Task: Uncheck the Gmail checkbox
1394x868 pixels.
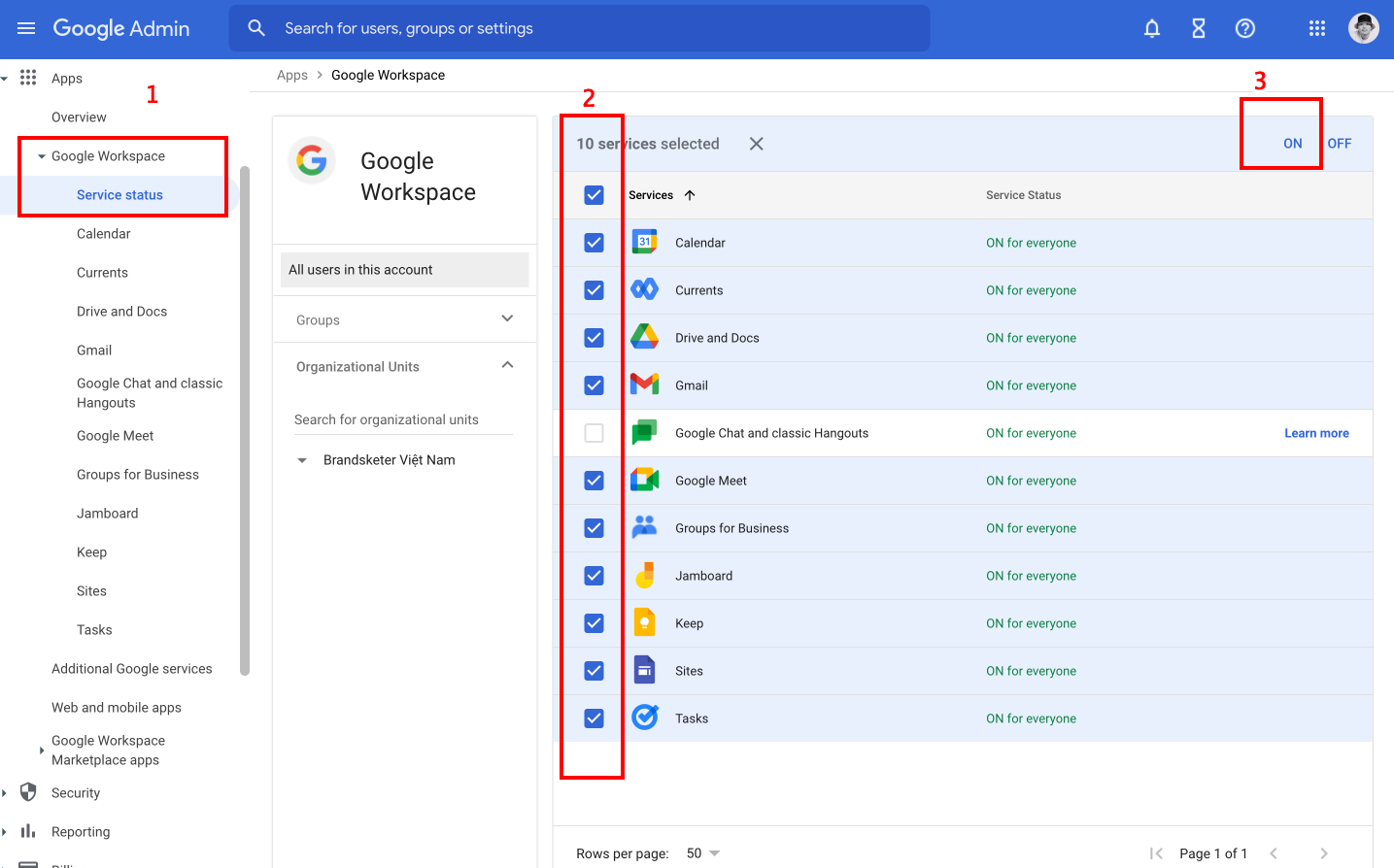Action: pos(595,385)
